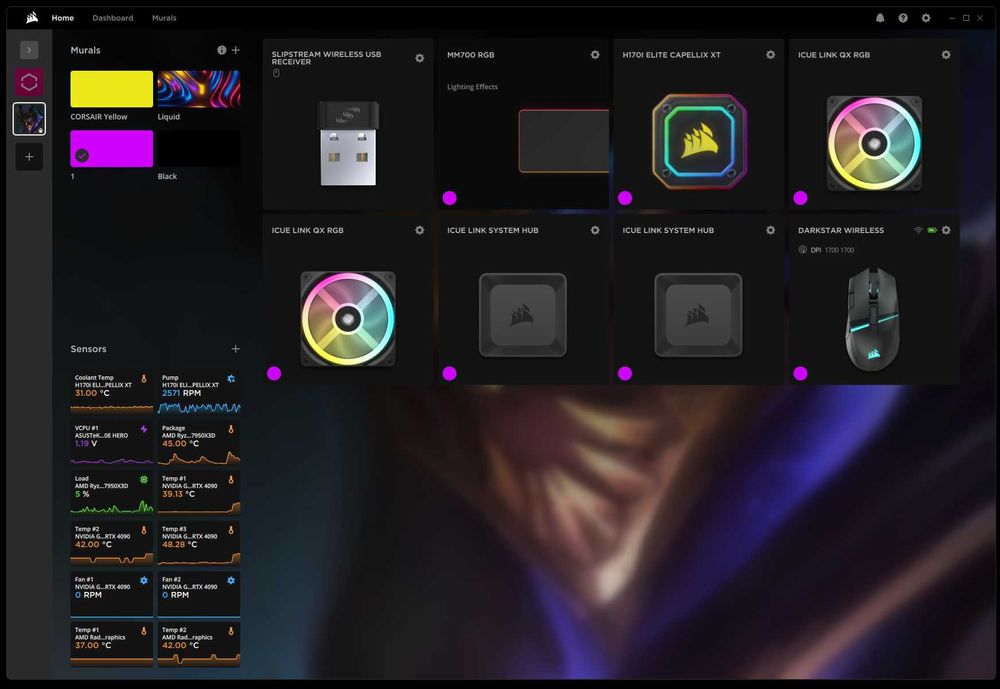
Task: Open MM700 RGB mousepad image
Action: point(564,141)
